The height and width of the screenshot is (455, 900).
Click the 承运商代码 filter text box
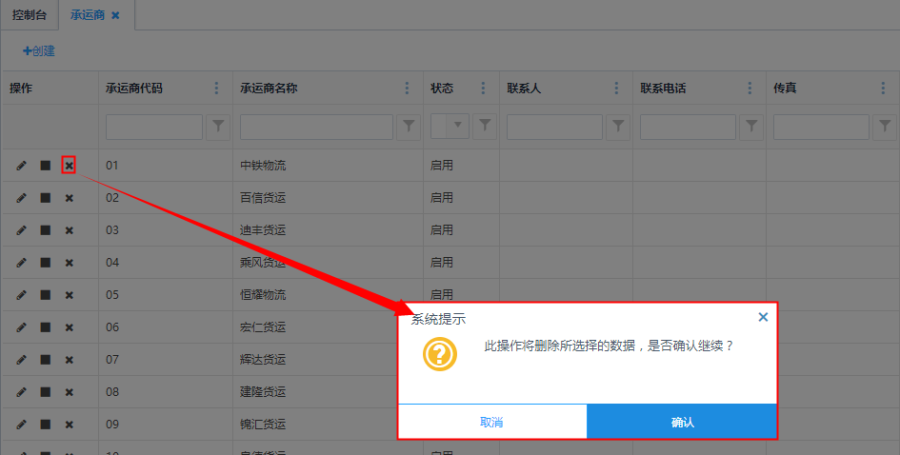tap(154, 127)
